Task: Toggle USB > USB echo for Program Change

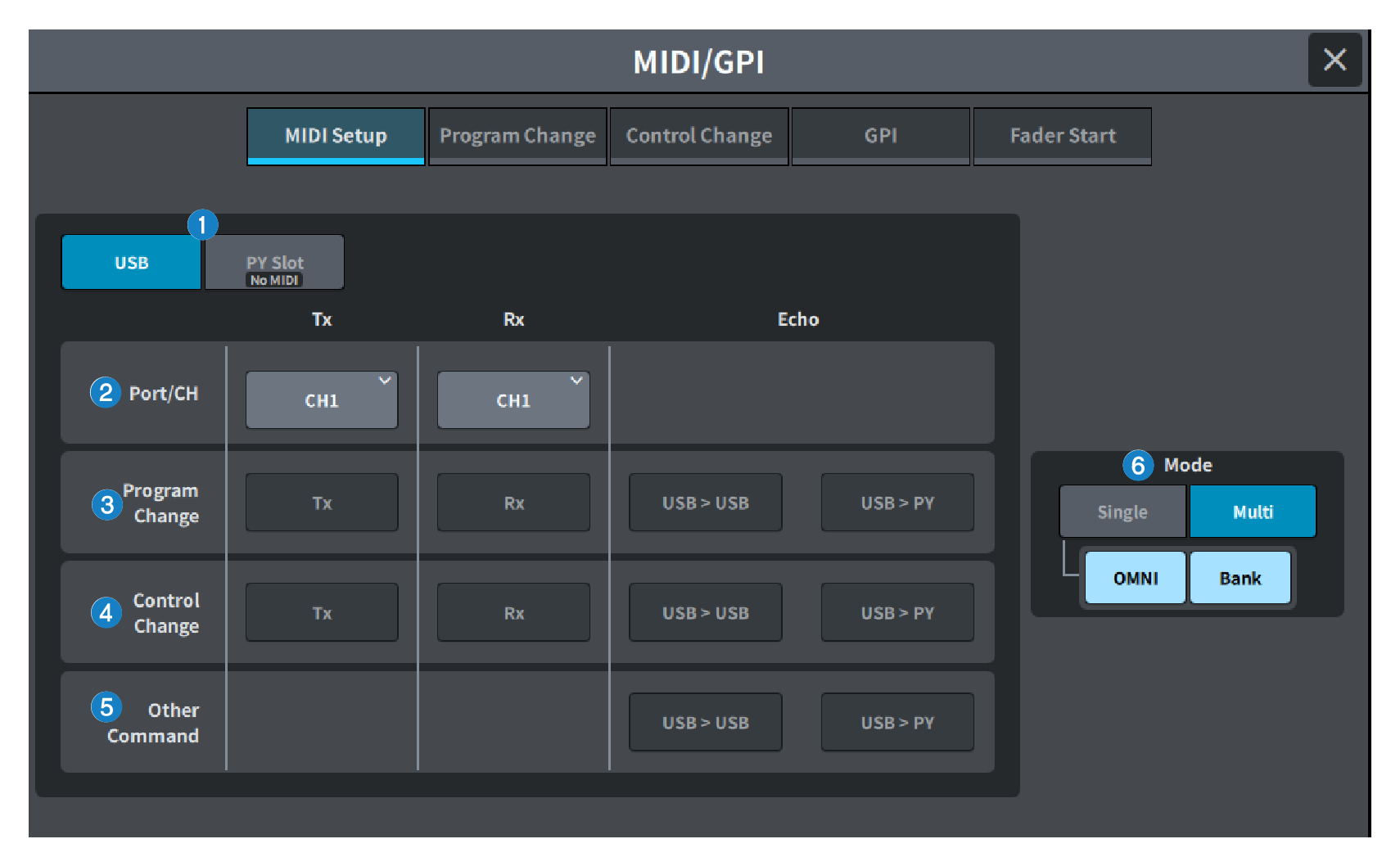Action: 705,502
